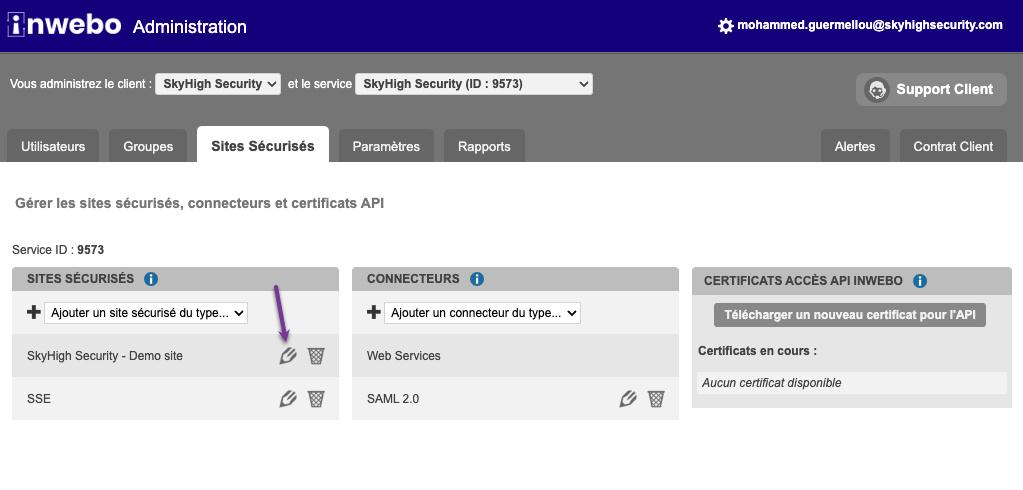This screenshot has width=1023, height=490.
Task: Open 'Ajouter un site sécurisé du type' dropdown
Action: (x=146, y=313)
